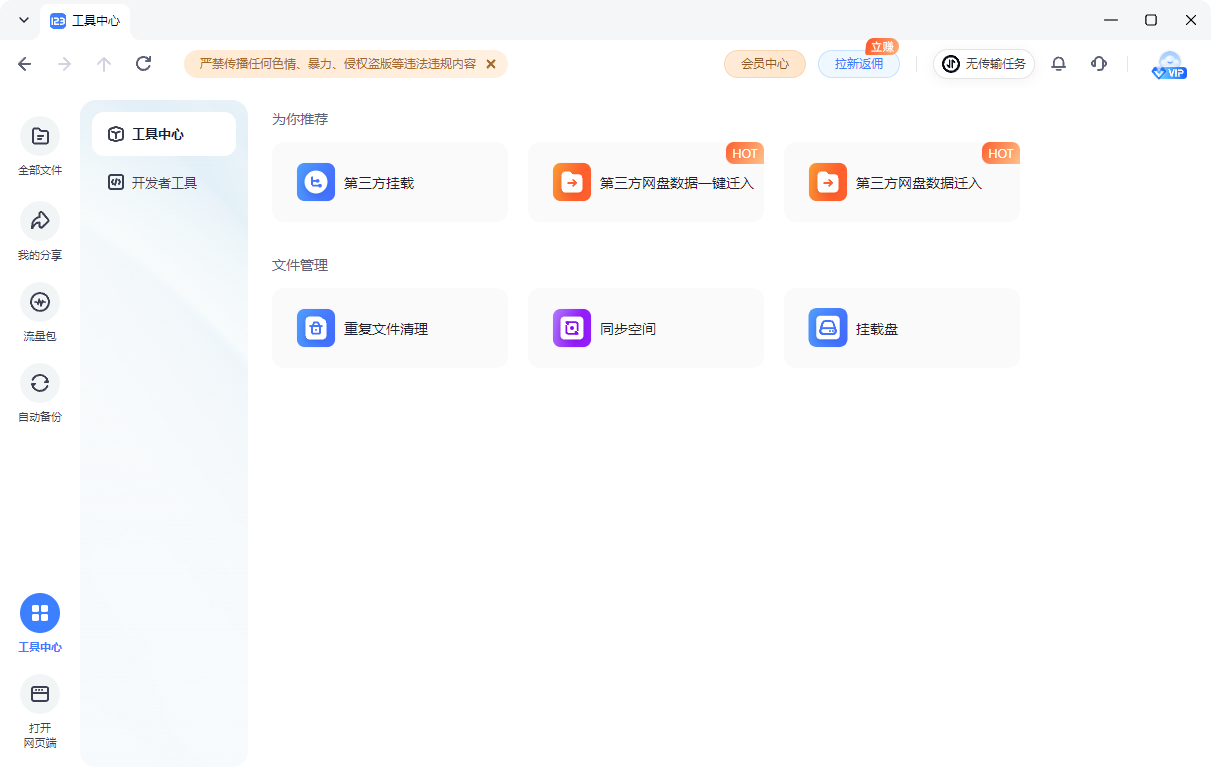Open 无传输任务 transfer panel
The height and width of the screenshot is (779, 1211).
[x=983, y=63]
